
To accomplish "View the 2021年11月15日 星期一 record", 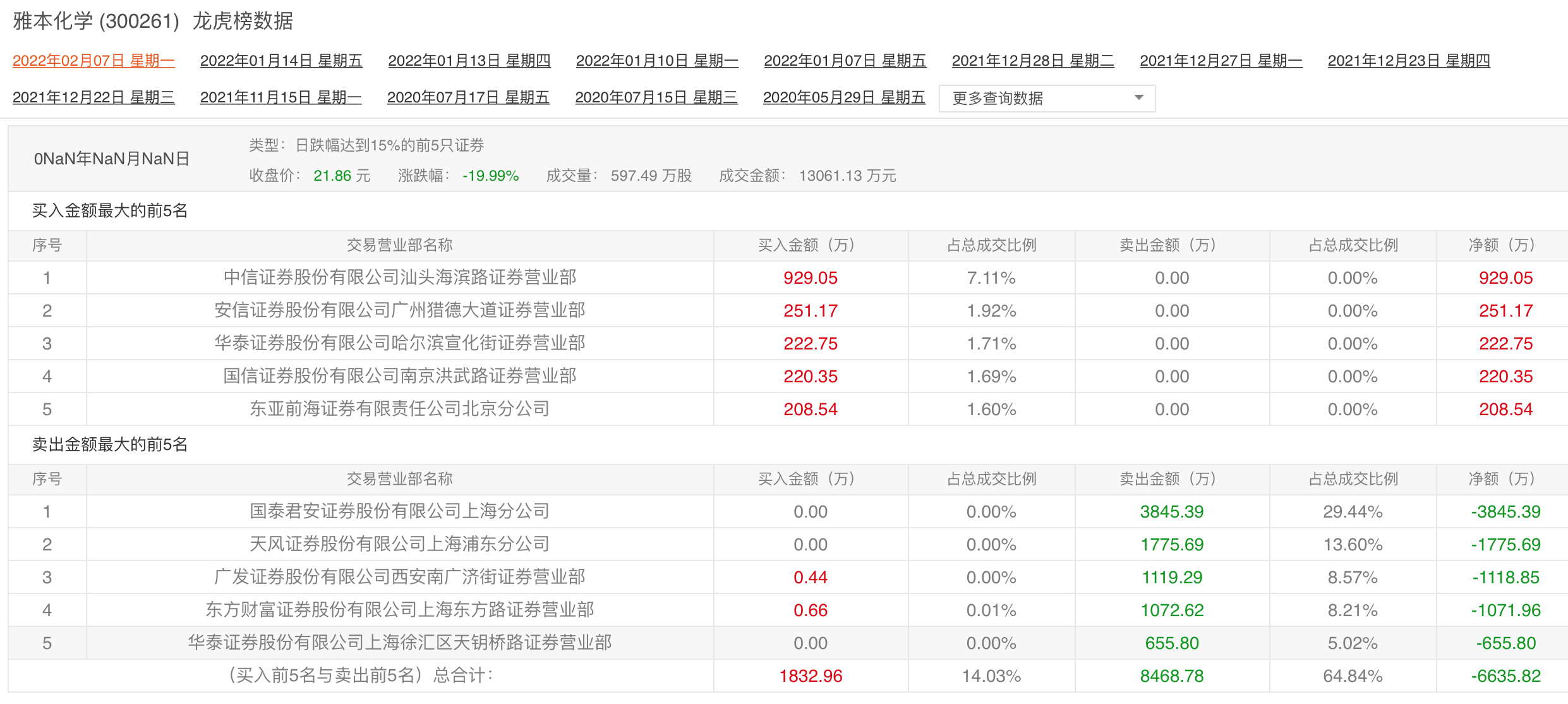I will (x=281, y=97).
